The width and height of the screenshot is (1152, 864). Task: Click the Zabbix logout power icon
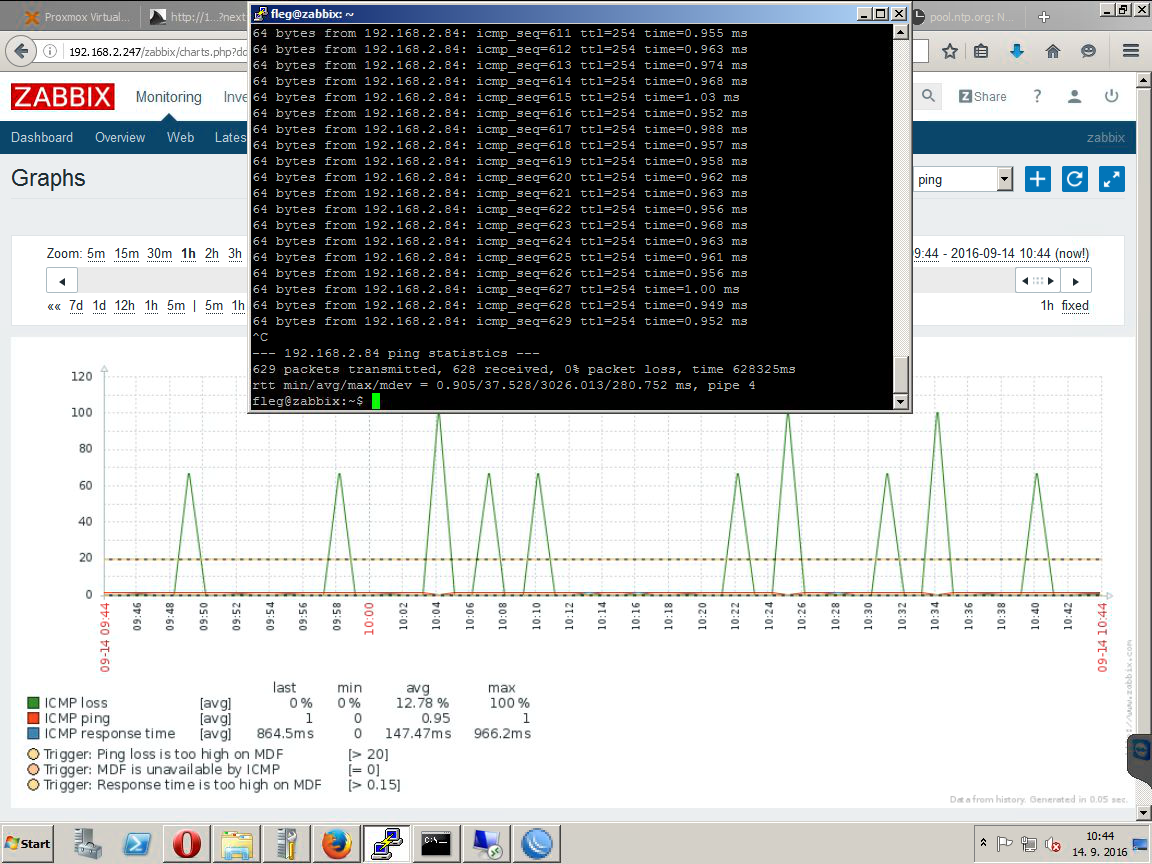pos(1111,96)
